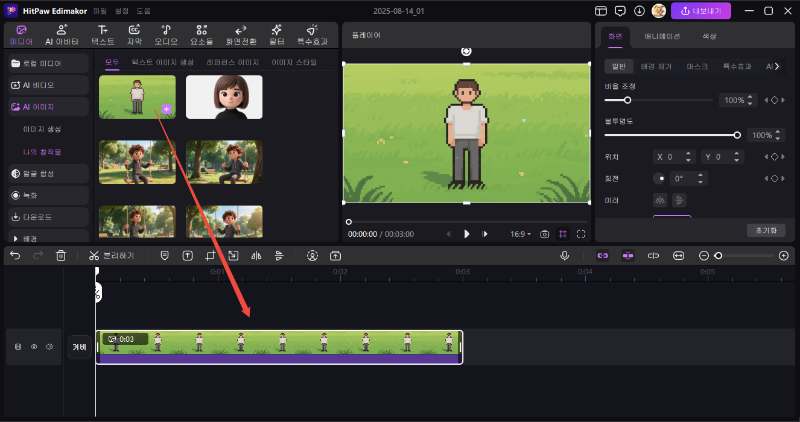This screenshot has width=800, height=422.
Task: Click the redo arrow in timeline toolbar
Action: click(x=38, y=256)
